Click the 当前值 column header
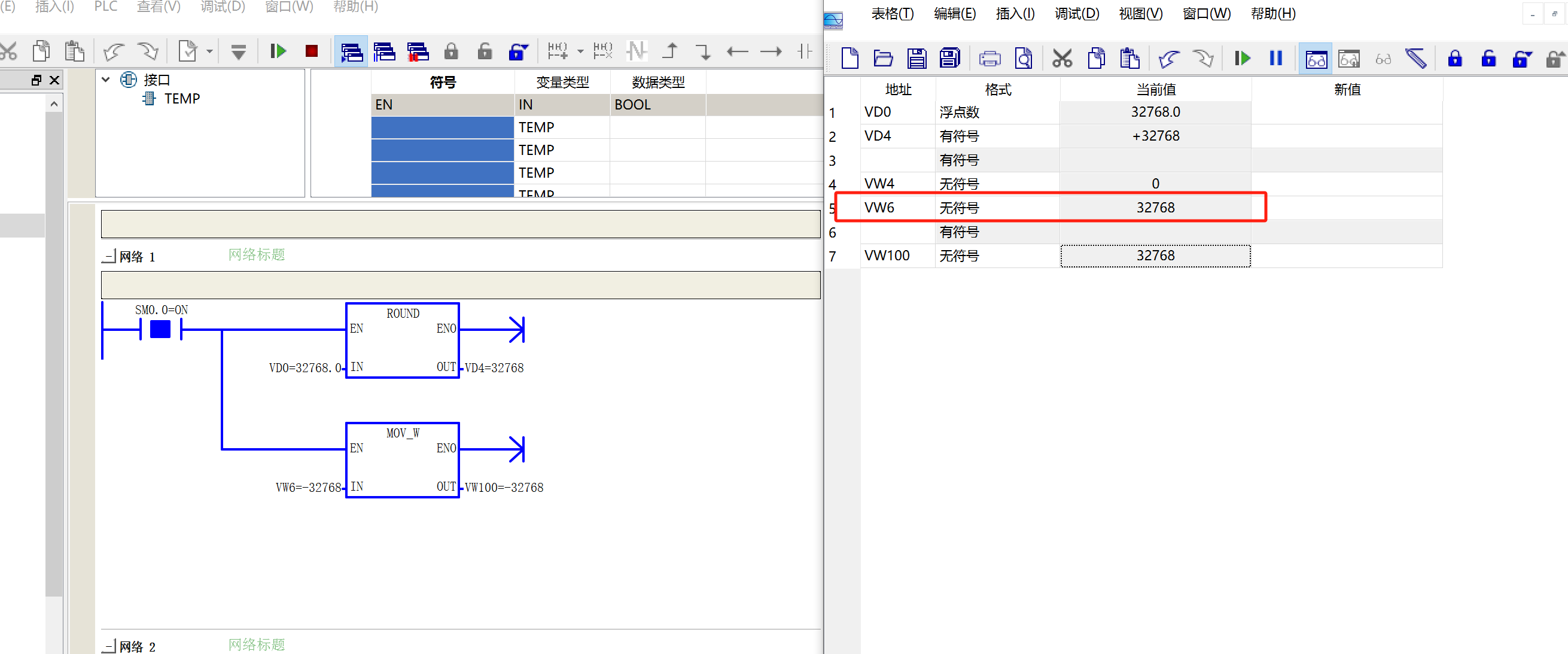The width and height of the screenshot is (1568, 654). [x=1155, y=90]
